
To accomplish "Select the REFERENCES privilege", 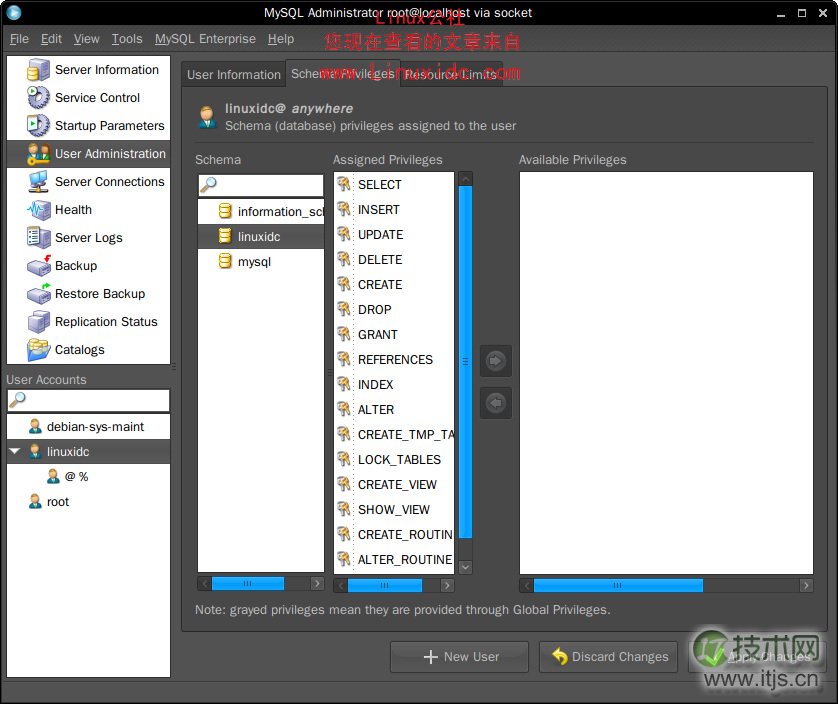I will pyautogui.click(x=394, y=360).
